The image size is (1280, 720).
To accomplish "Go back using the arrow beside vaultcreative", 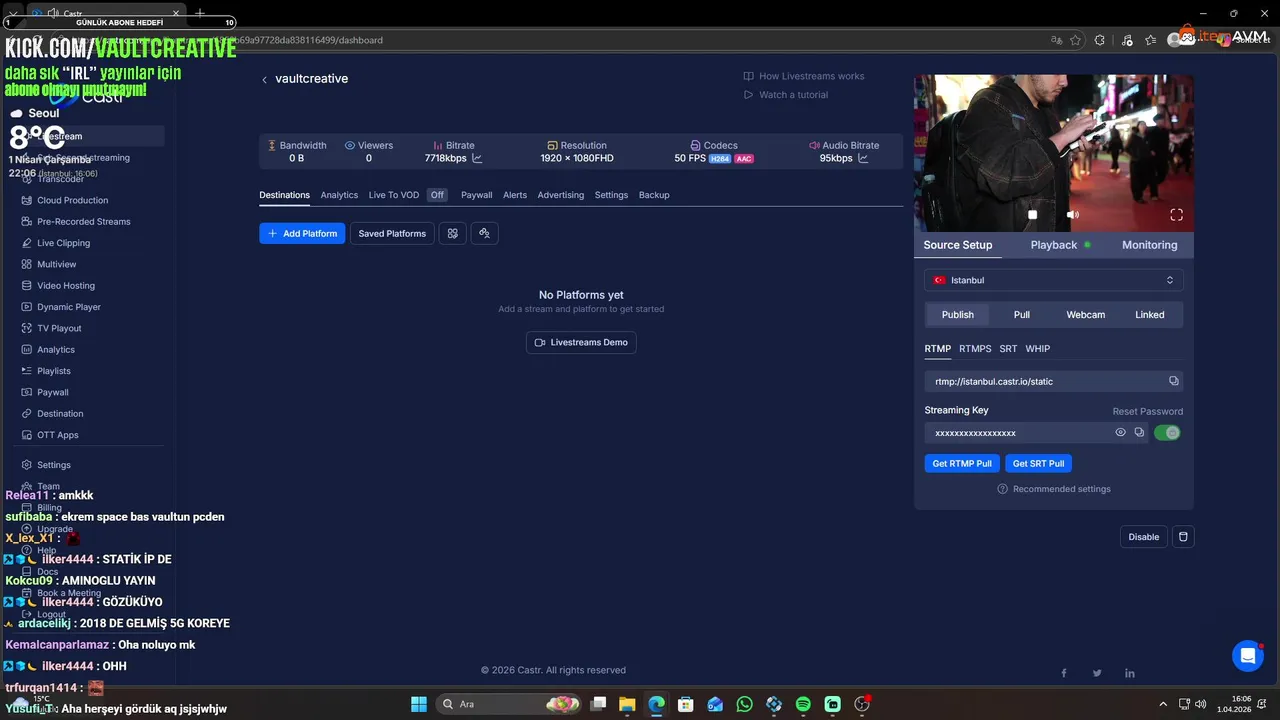I will coord(264,79).
